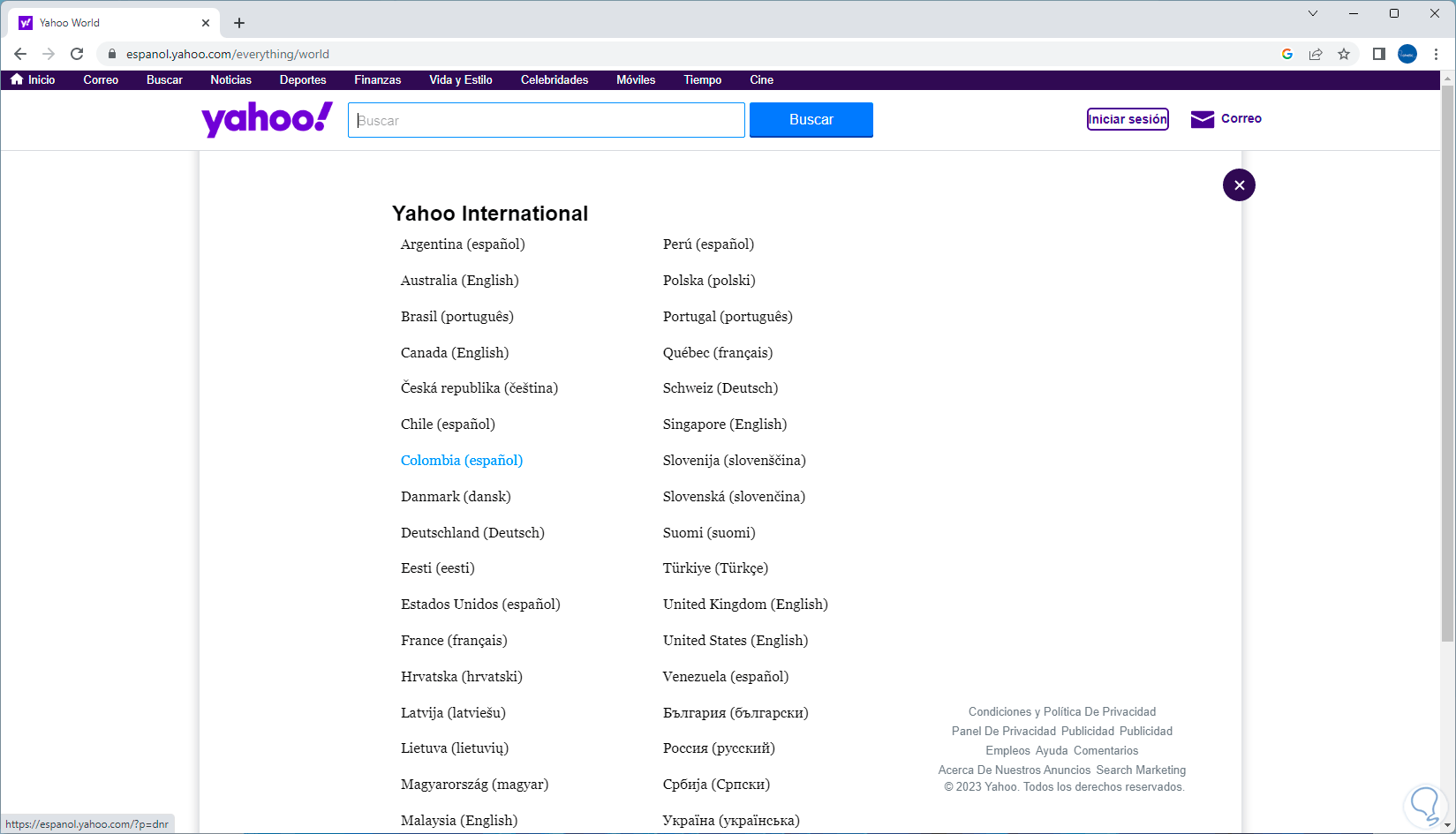Screen dimensions: 1456x834
Task: Open the Panel De Privacidad link
Action: (1004, 732)
